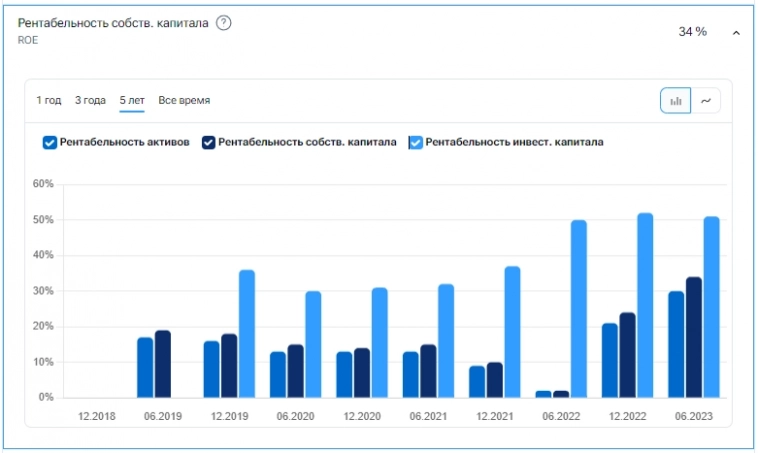Click the 12.2019 invested capital light bar

click(x=247, y=334)
